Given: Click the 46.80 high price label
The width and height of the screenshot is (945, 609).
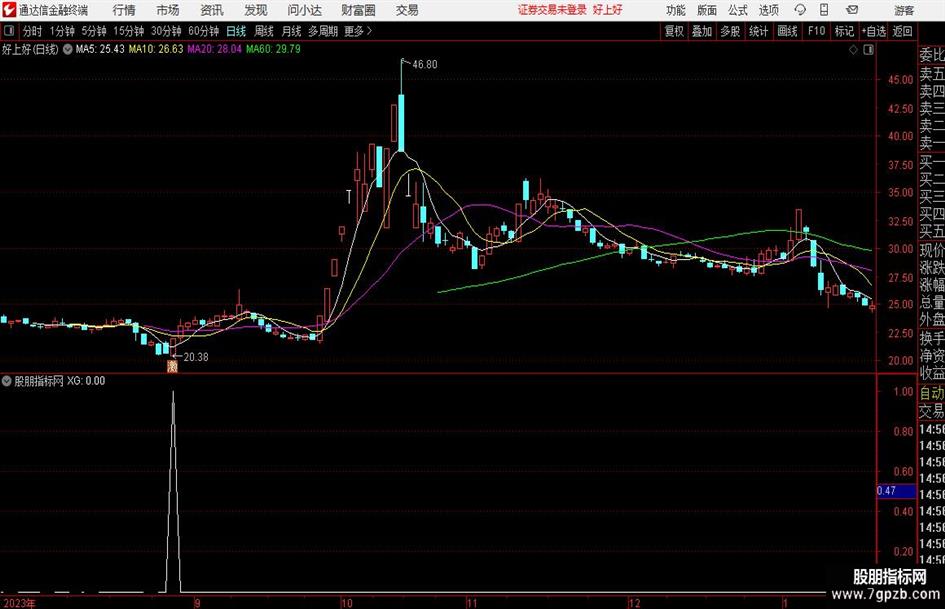Looking at the screenshot, I should click(x=425, y=65).
